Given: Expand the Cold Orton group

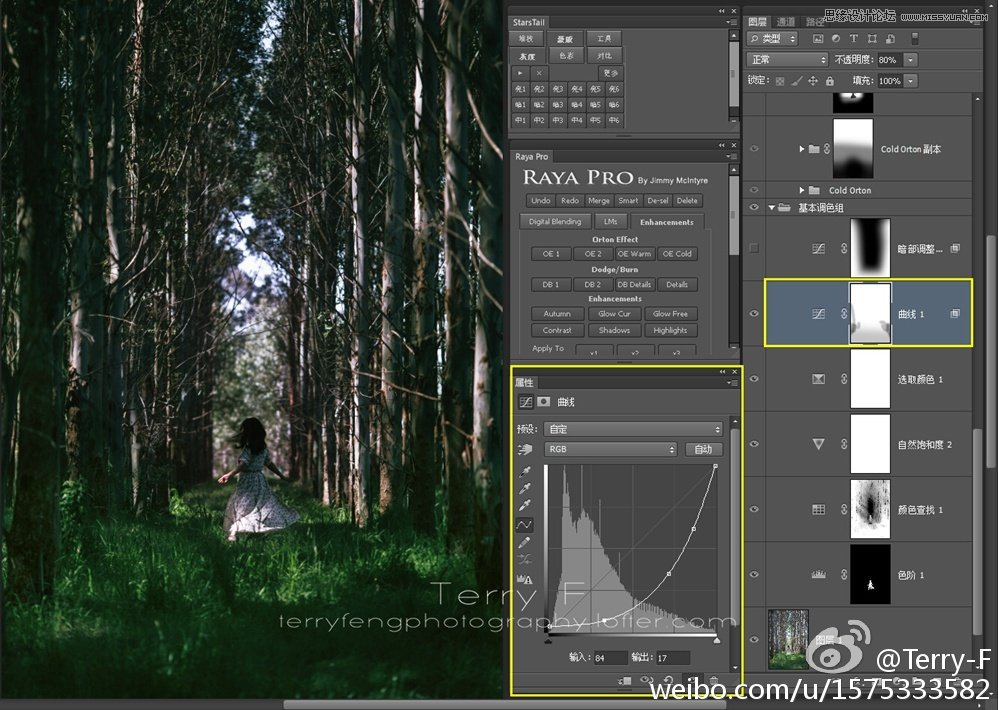Looking at the screenshot, I should pyautogui.click(x=802, y=190).
